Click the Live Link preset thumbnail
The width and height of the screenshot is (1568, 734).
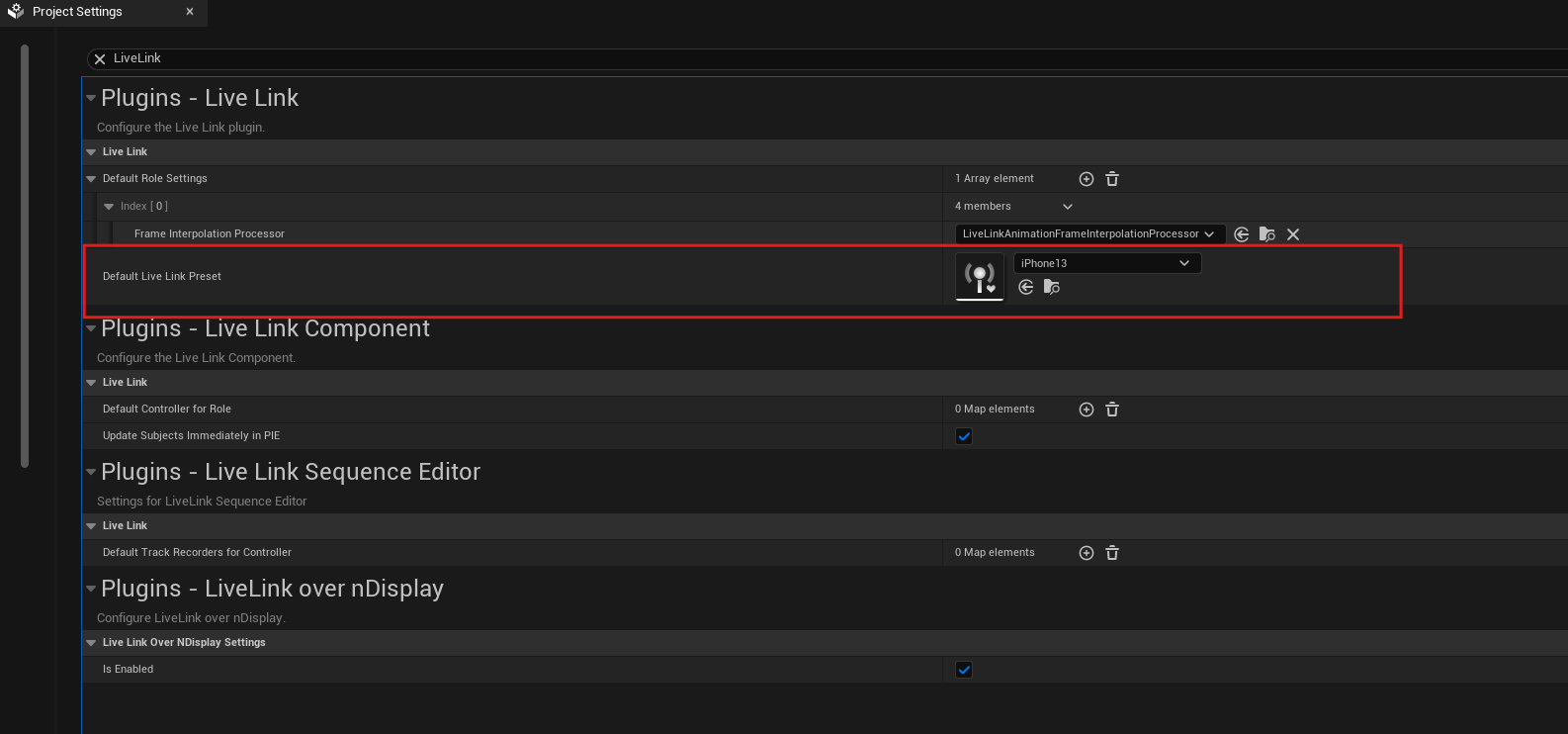(980, 277)
